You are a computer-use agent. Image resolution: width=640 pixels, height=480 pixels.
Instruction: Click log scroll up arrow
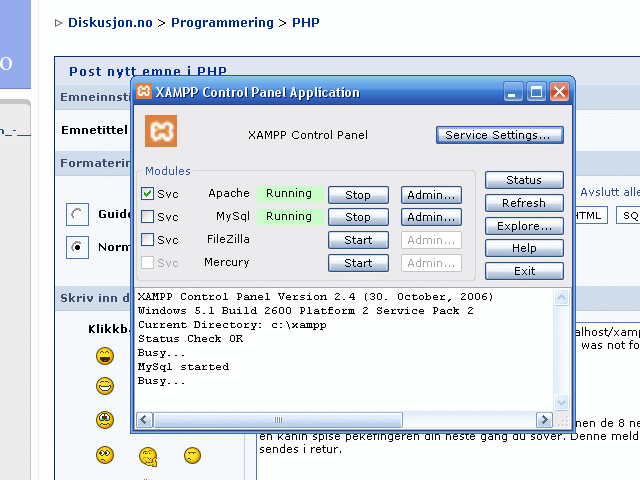click(561, 298)
